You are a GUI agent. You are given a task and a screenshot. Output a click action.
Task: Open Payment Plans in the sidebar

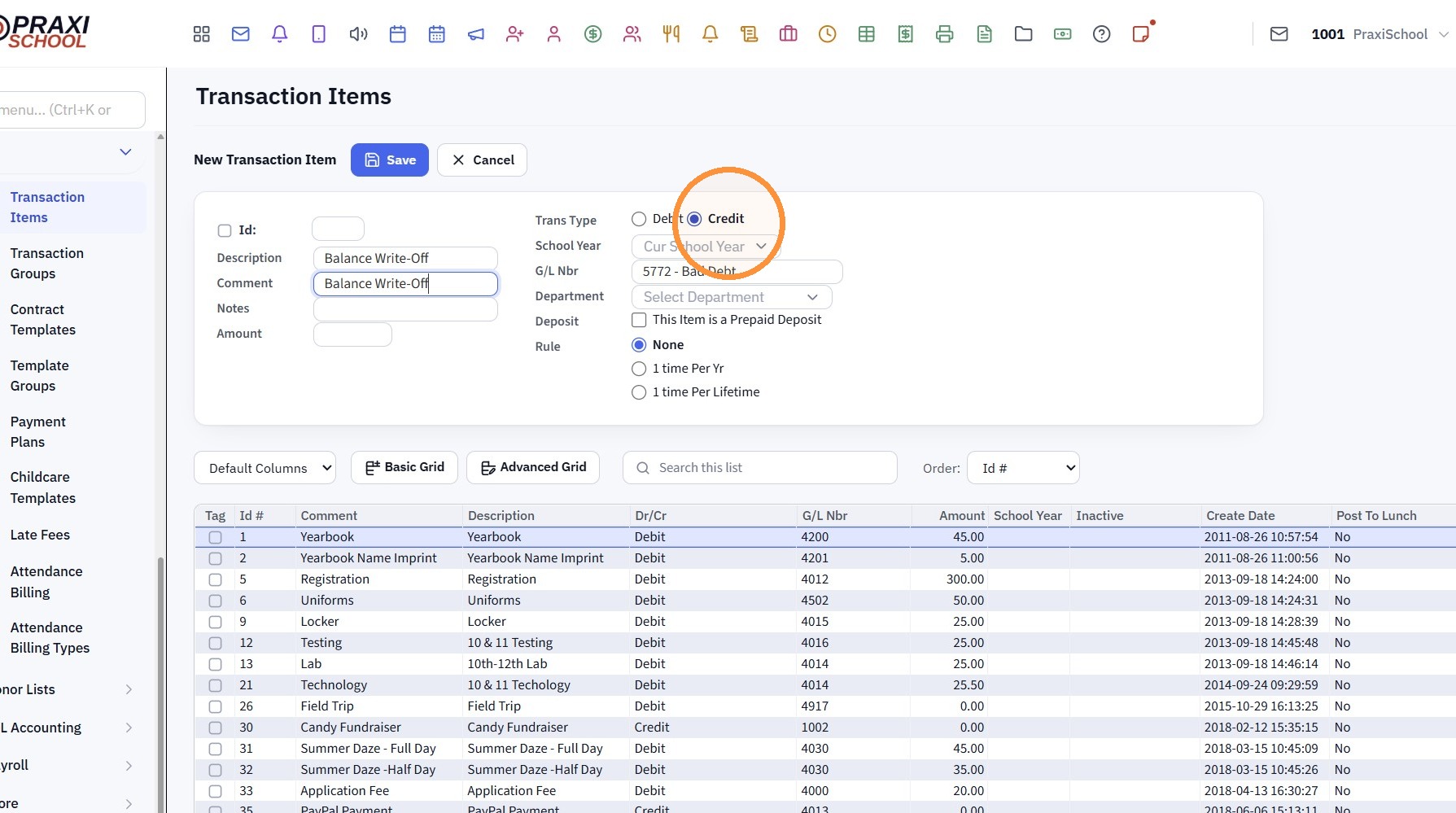[38, 432]
